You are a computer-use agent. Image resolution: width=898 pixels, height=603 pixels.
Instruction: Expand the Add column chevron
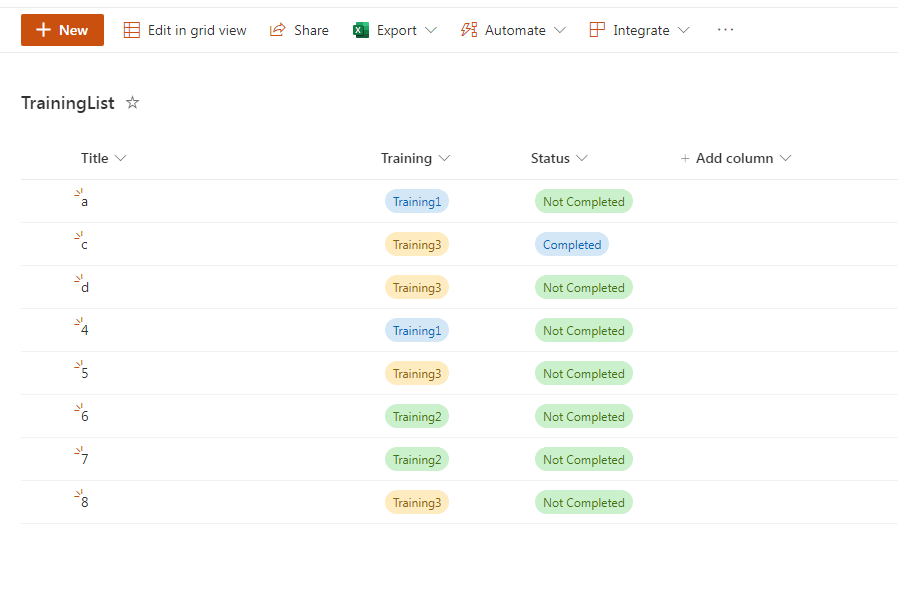pos(786,158)
